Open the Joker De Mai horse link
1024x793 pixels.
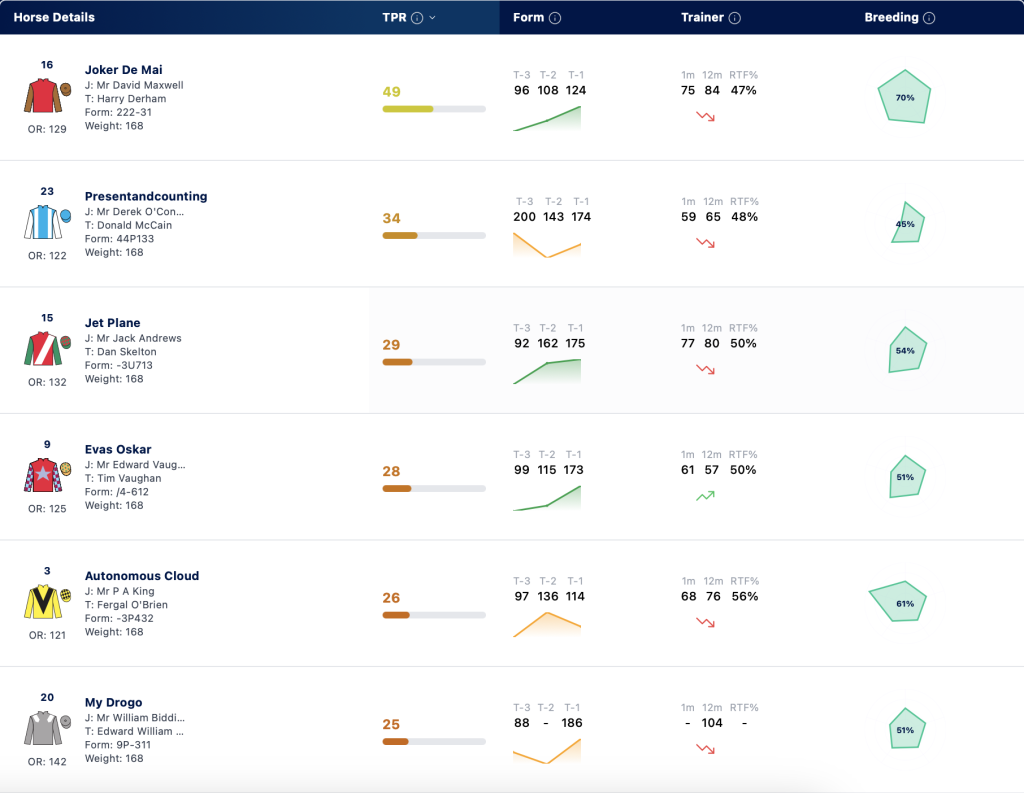coord(123,70)
